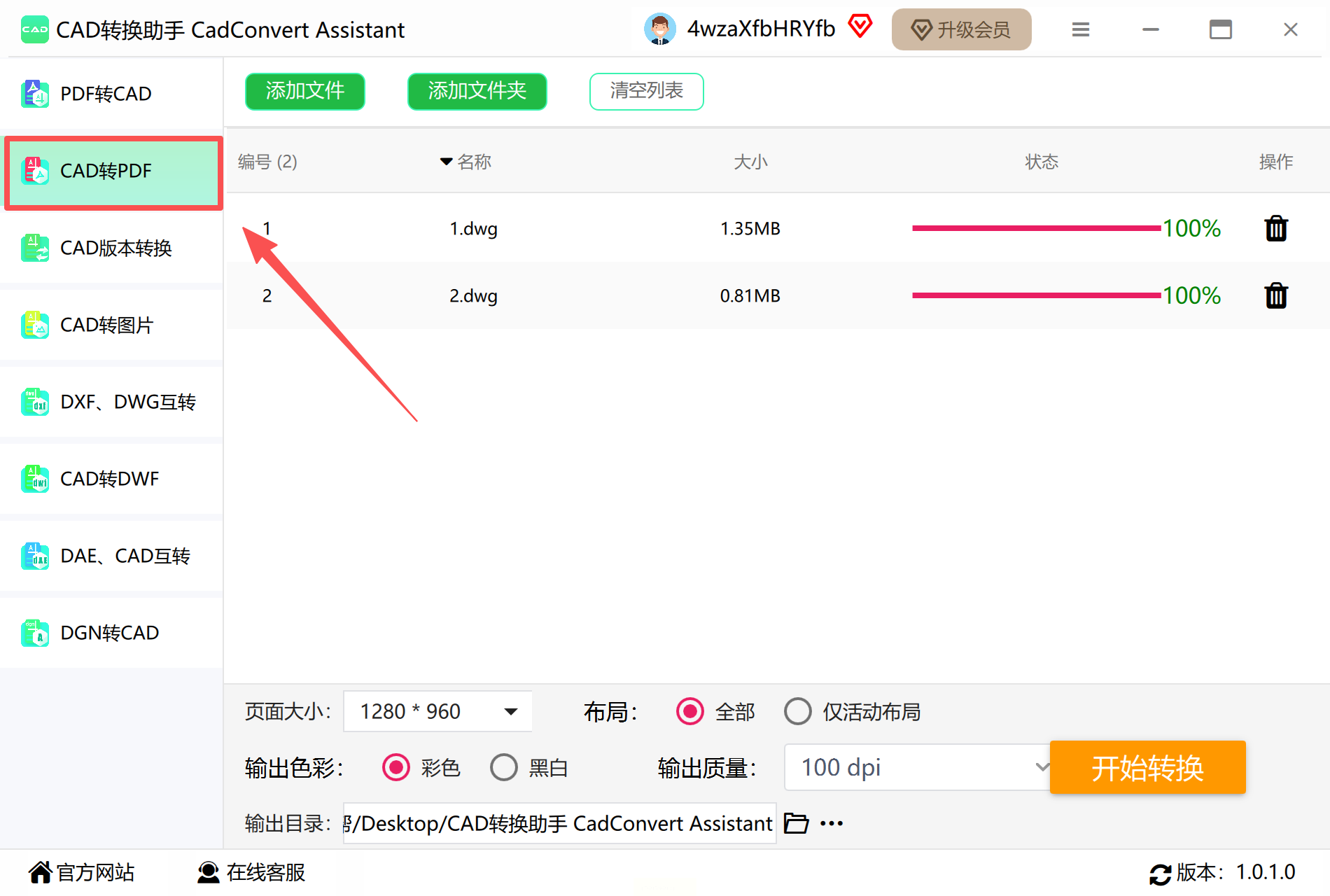
Task: Choose 黑白 output color option
Action: pyautogui.click(x=504, y=768)
